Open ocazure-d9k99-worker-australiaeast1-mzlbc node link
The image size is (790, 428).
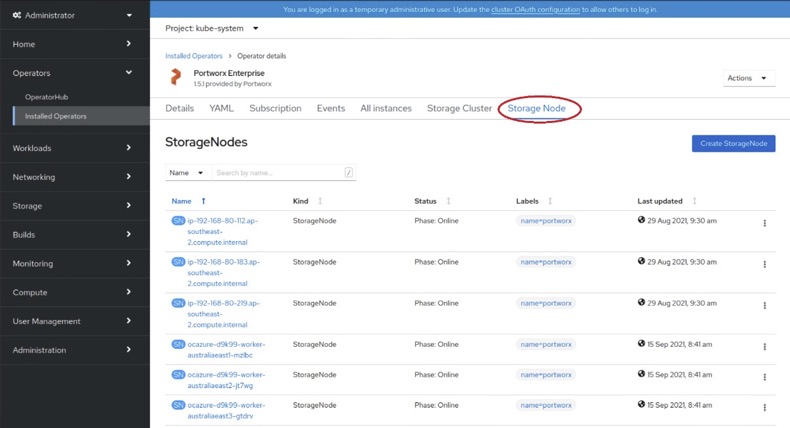click(x=226, y=350)
